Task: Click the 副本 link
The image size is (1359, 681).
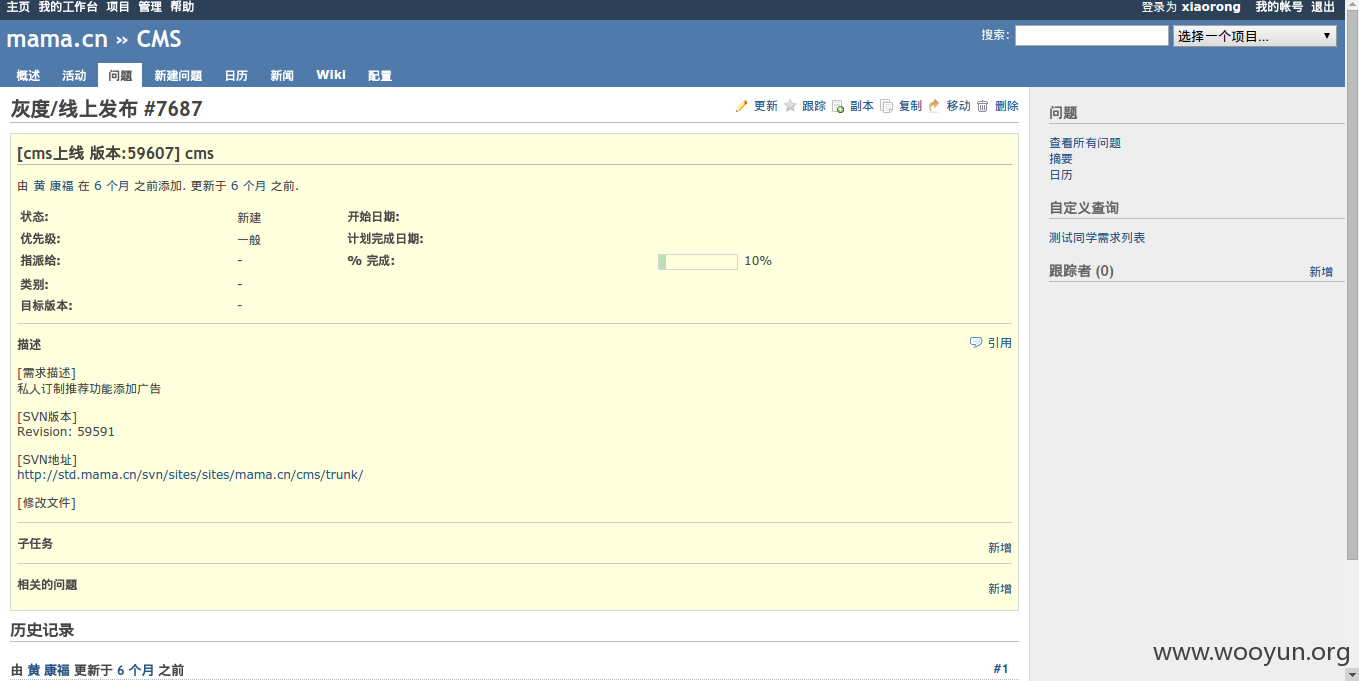Action: [x=862, y=106]
